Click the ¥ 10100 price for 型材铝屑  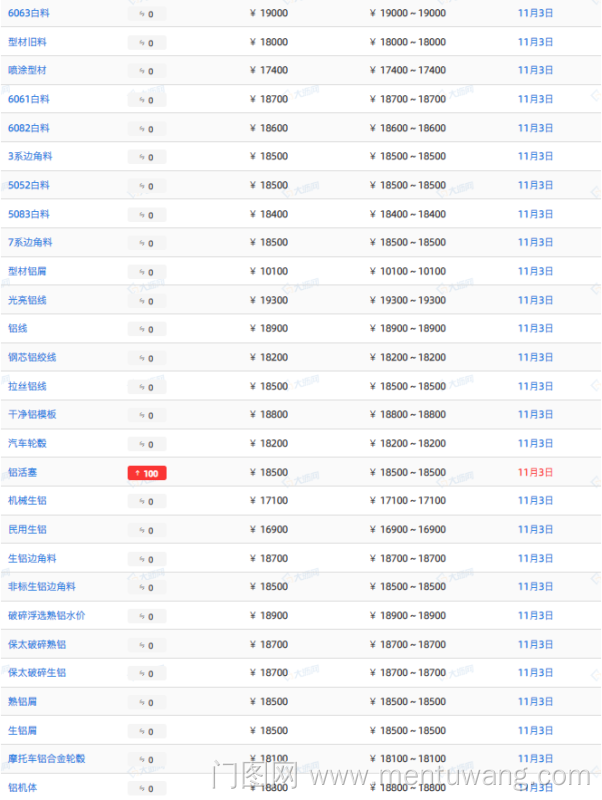(268, 271)
